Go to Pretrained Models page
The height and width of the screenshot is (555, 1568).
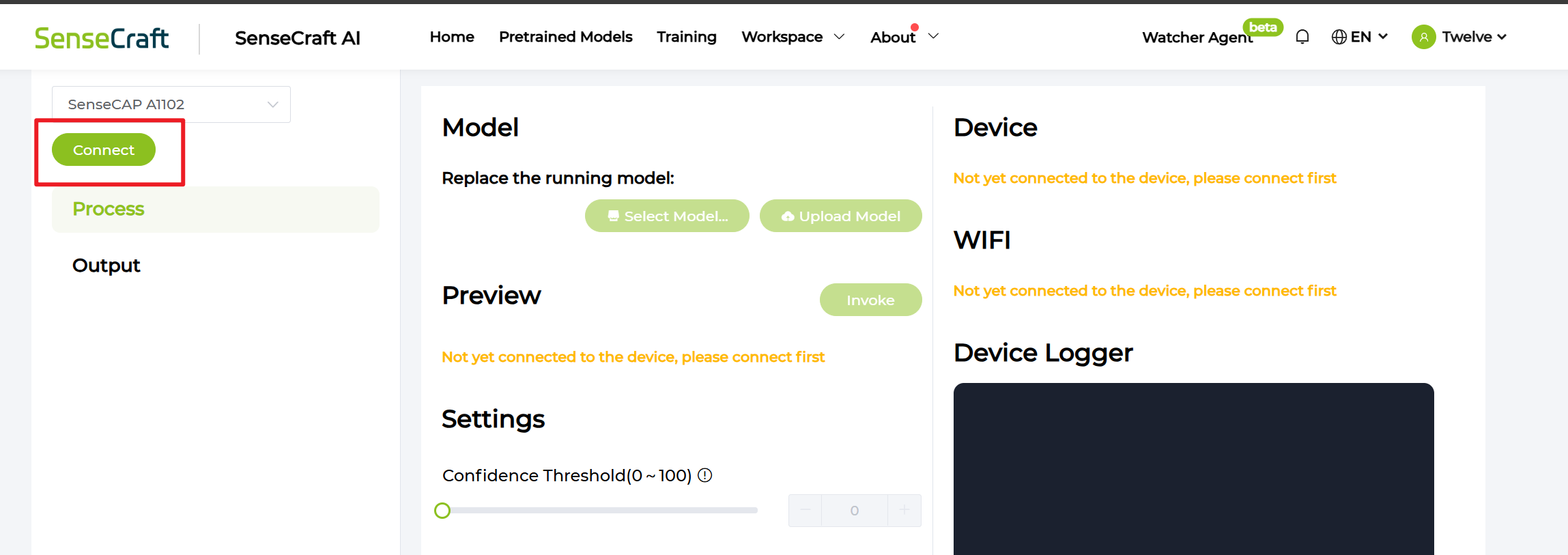pos(565,37)
